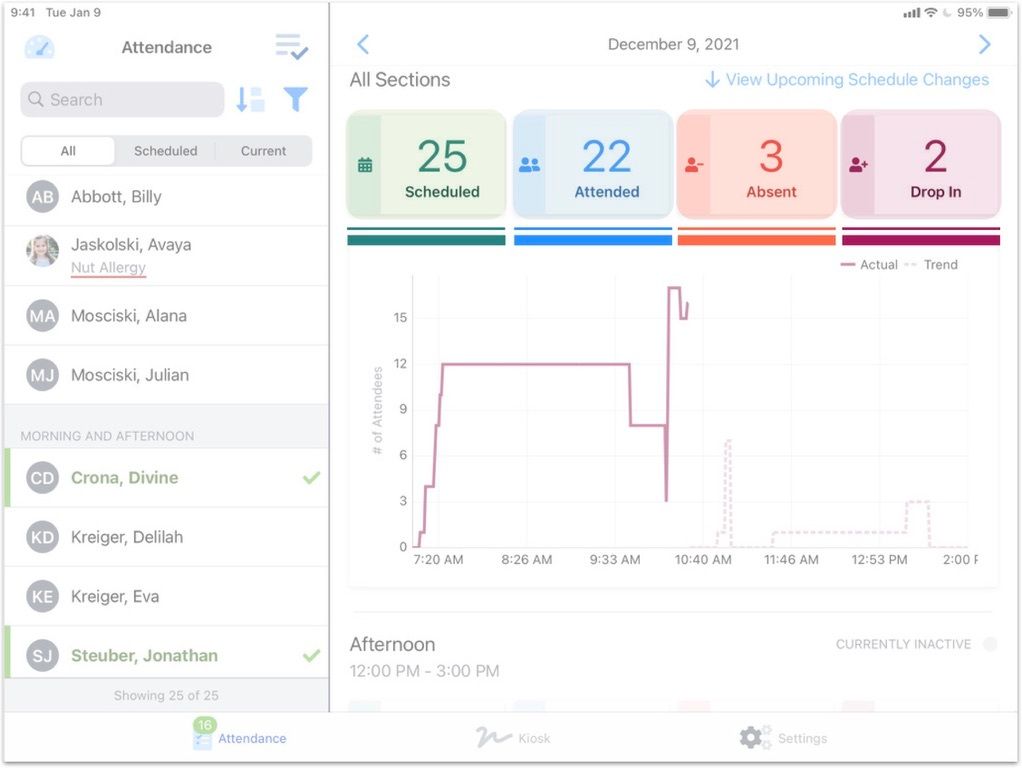Screen dimensions: 1022x768
Task: Click the people icon on Attended card
Action: pos(529,165)
